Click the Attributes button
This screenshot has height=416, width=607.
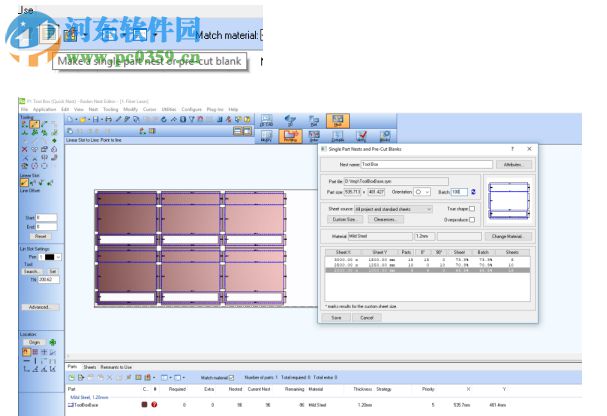tap(514, 164)
